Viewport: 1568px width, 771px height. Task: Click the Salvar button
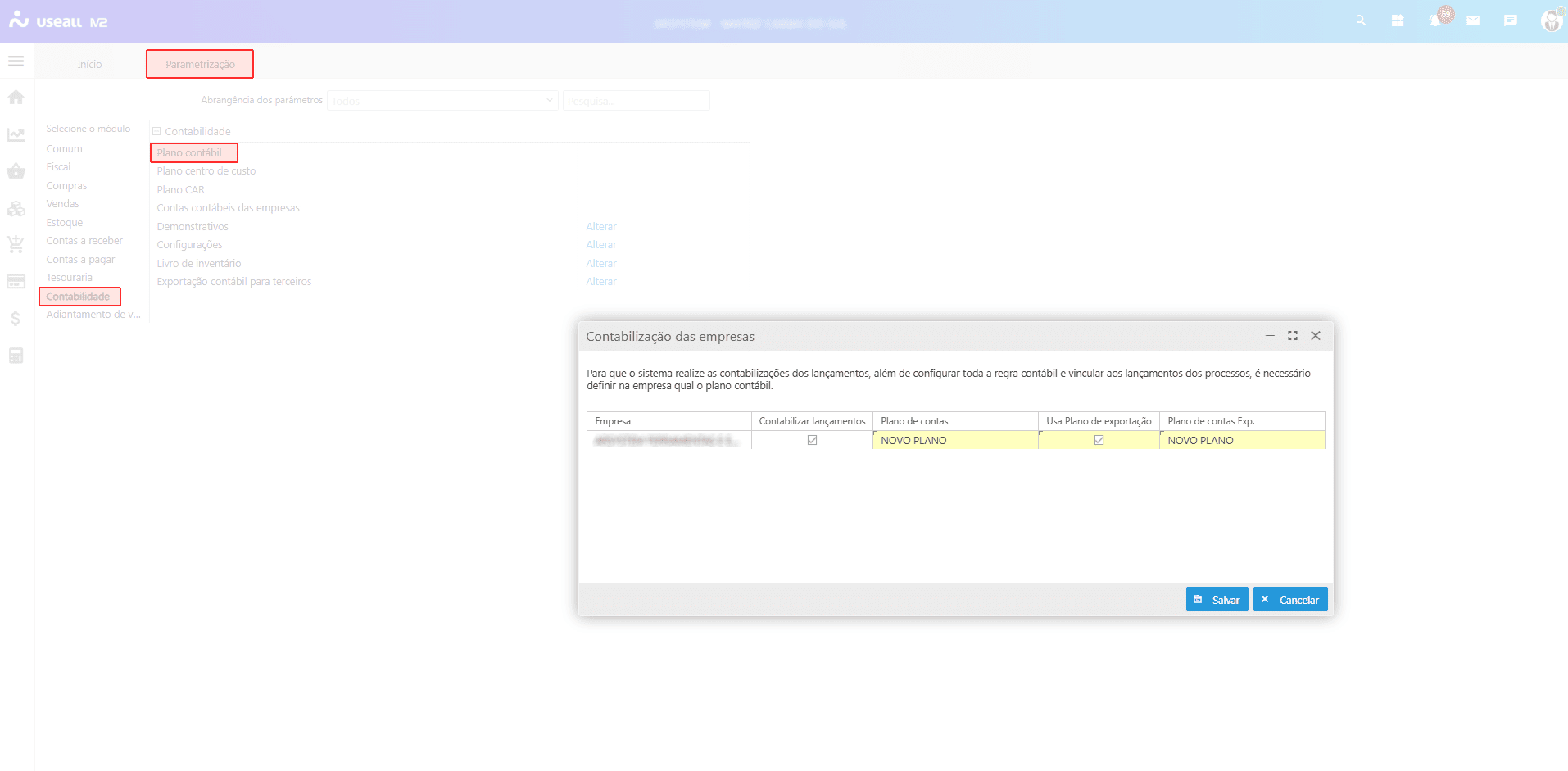point(1217,600)
